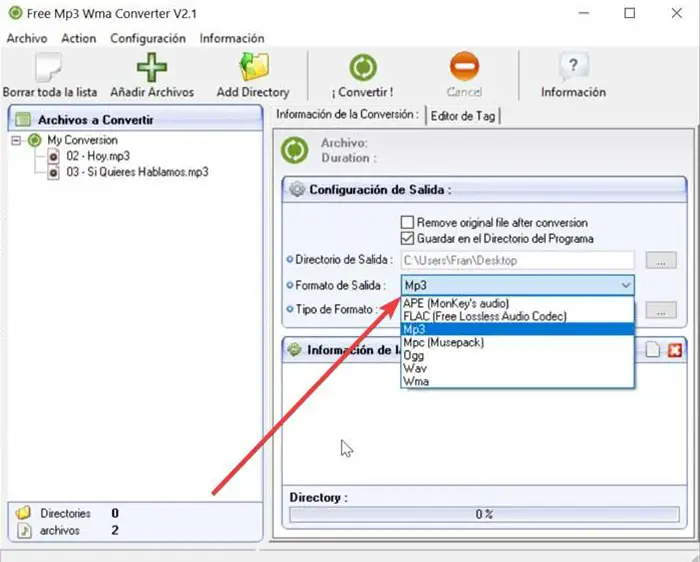Click the Configuración de Salida header text
Screen dimensions: 700x562
tap(380, 190)
